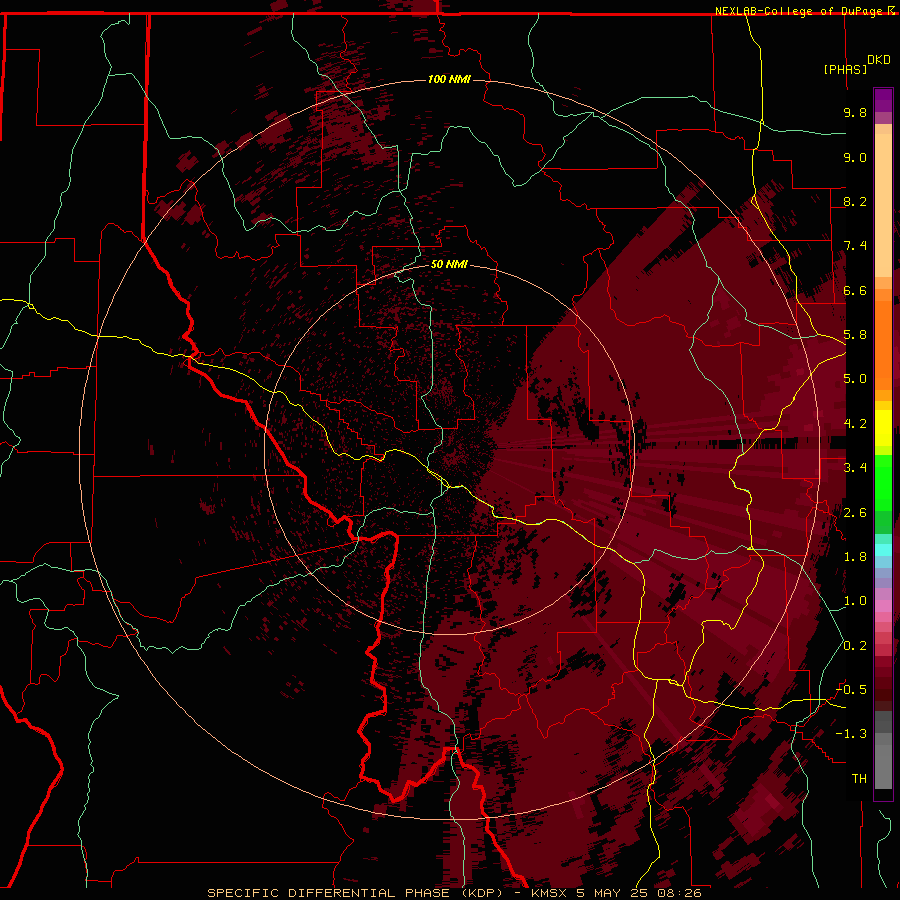
Task: Click the 5.0 scale value
Action: tap(855, 379)
